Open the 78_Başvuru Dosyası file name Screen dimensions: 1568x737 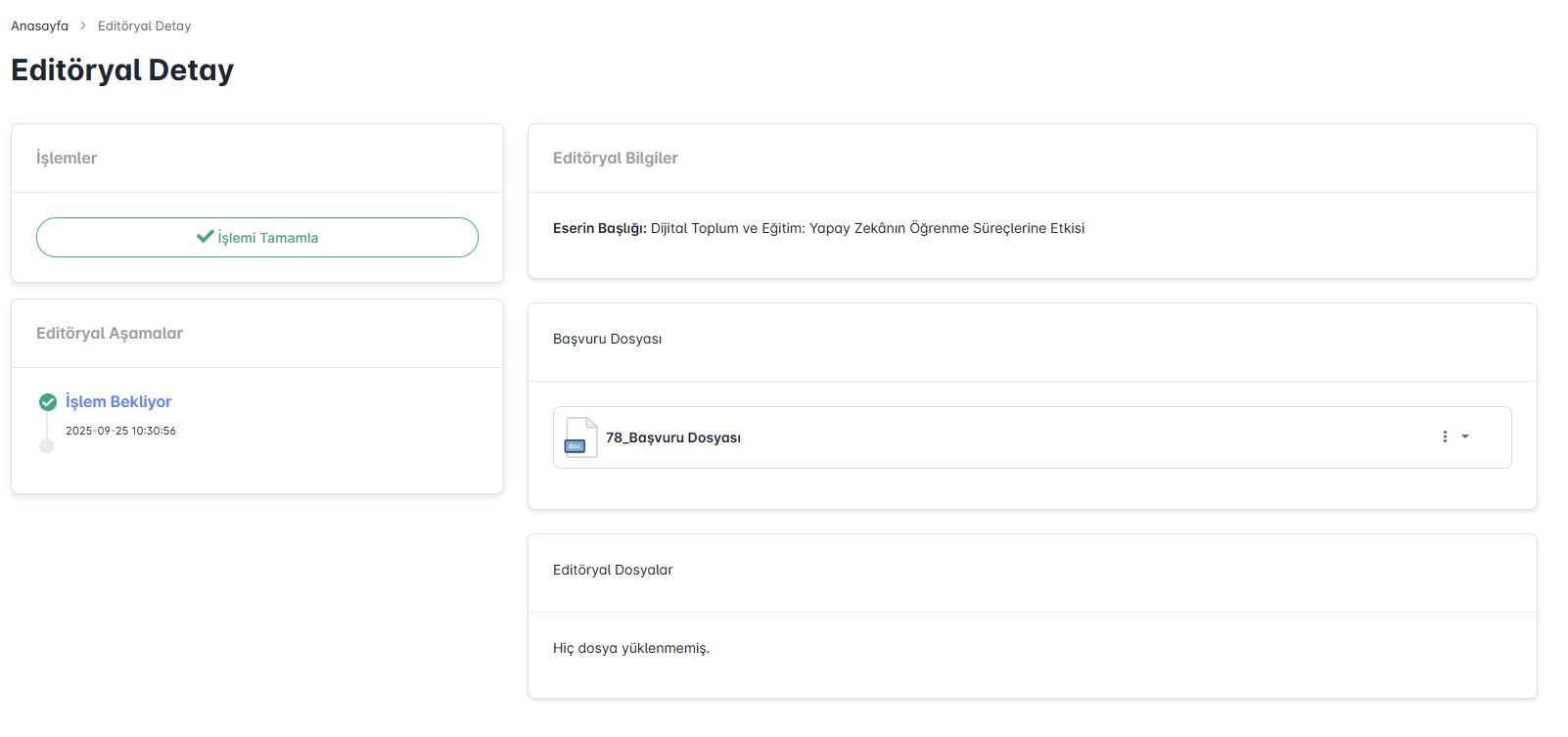[672, 438]
